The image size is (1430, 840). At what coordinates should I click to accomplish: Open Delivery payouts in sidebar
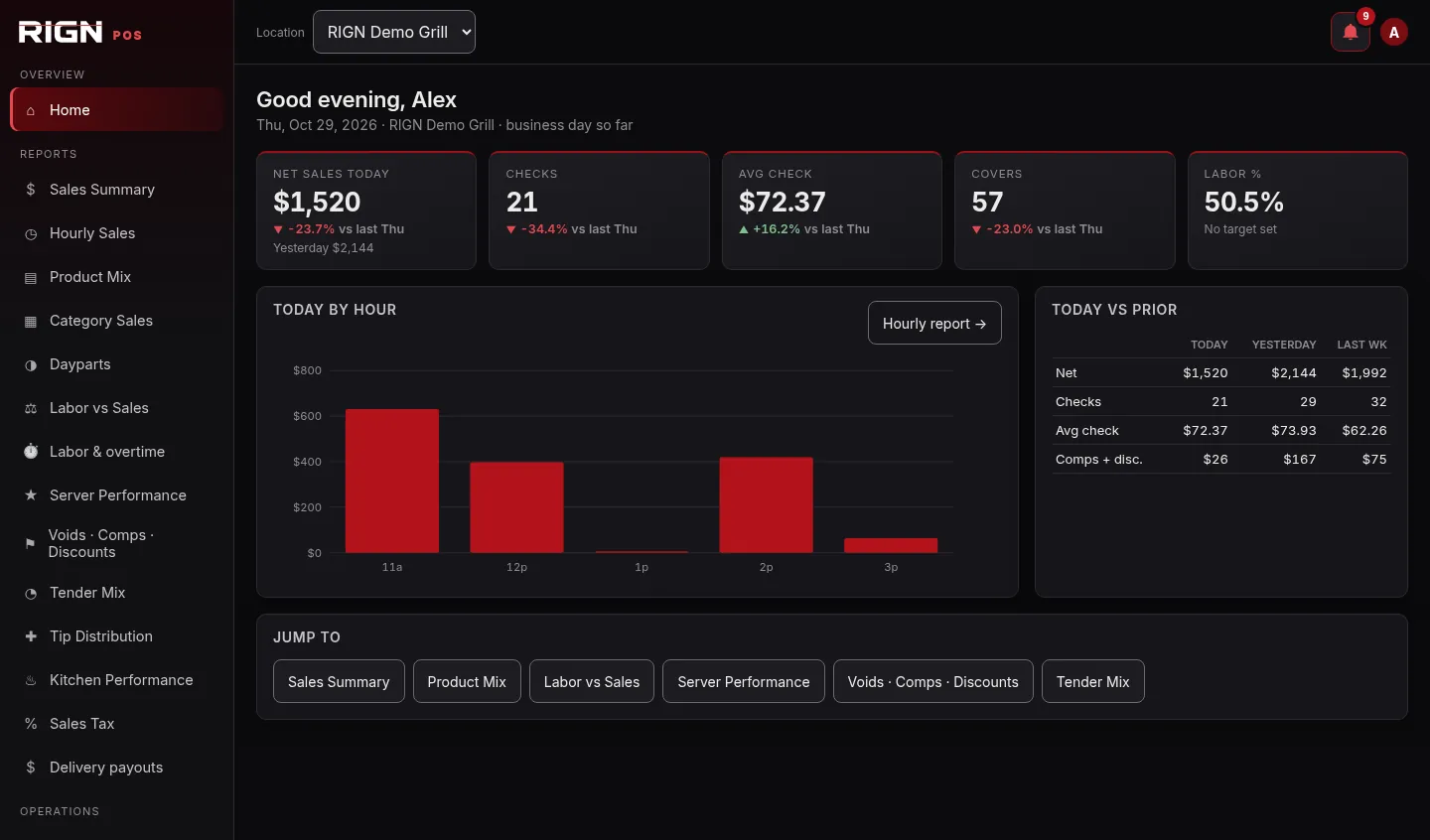[117, 768]
